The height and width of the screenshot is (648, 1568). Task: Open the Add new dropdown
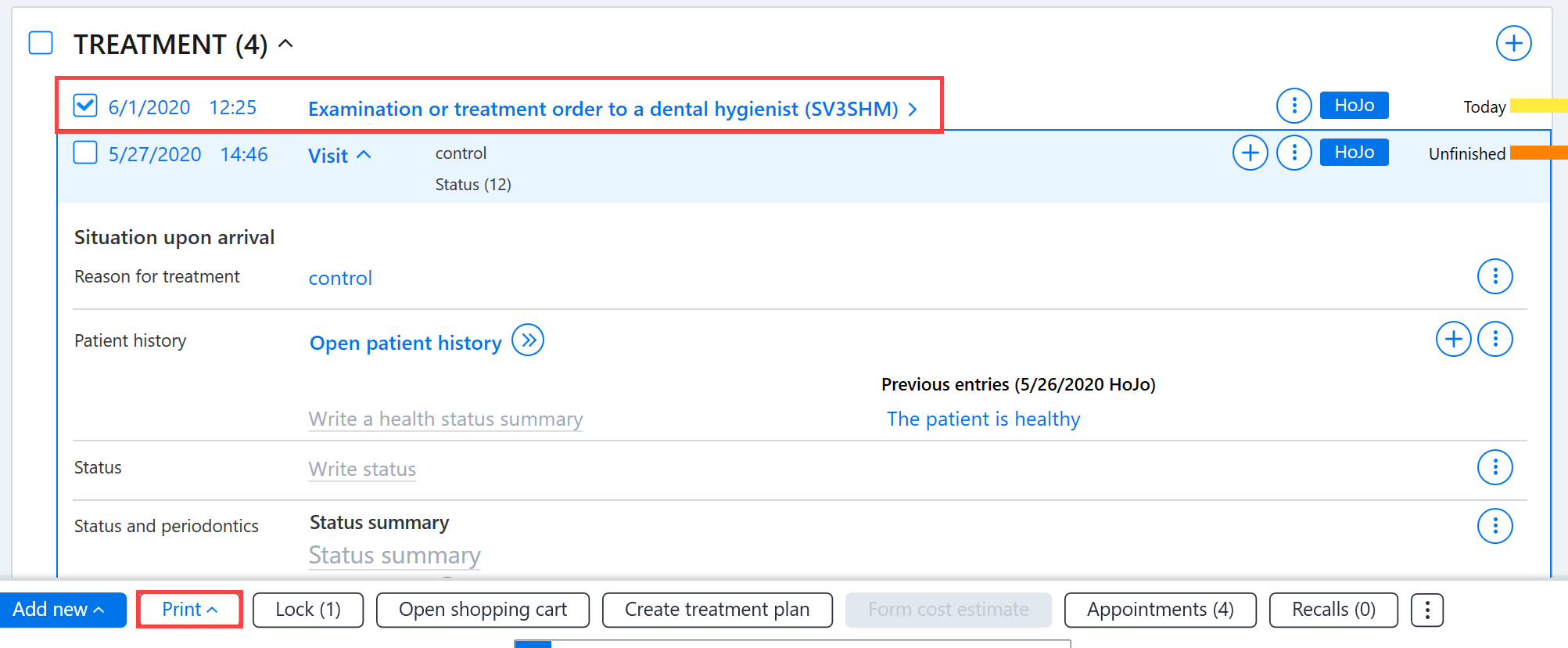(63, 610)
